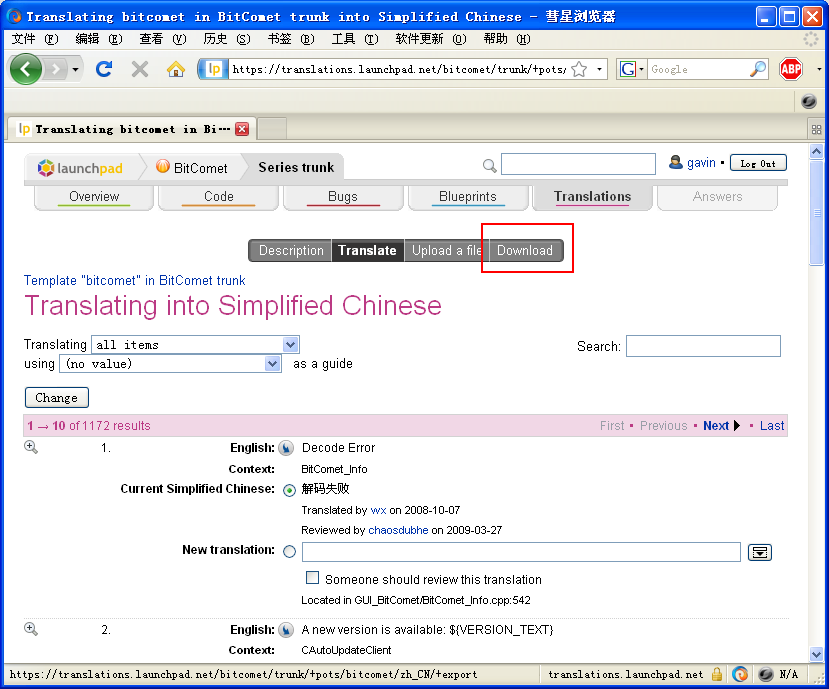The width and height of the screenshot is (829, 689).
Task: Go to browser Home icon
Action: [176, 69]
